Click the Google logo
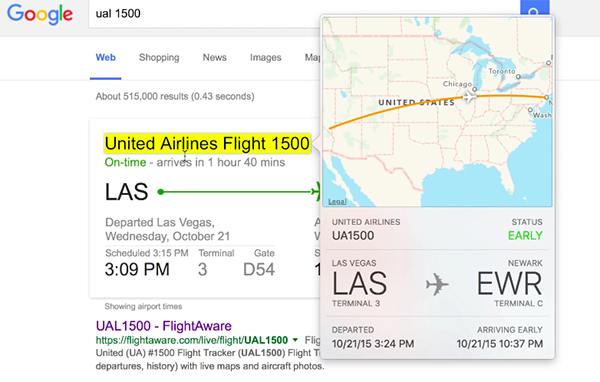Image resolution: width=600 pixels, height=382 pixels. [40, 15]
